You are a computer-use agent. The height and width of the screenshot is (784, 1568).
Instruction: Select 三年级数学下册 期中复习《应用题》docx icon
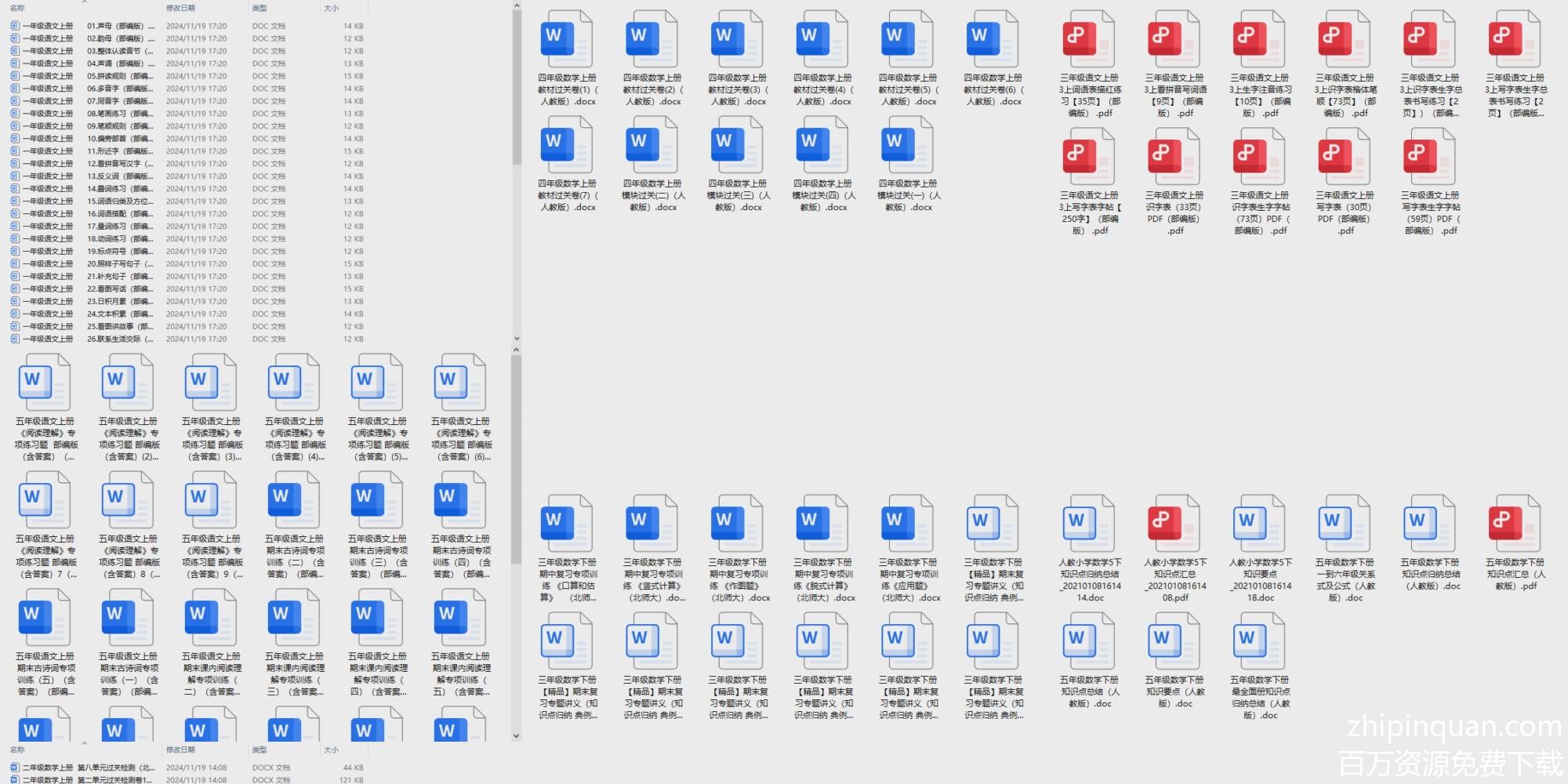[x=907, y=524]
